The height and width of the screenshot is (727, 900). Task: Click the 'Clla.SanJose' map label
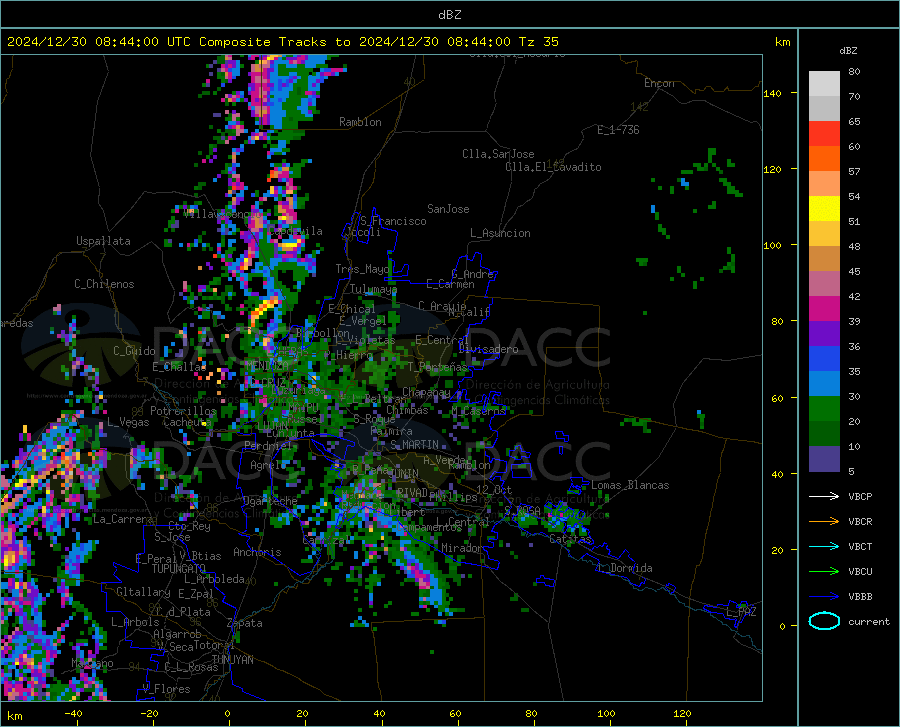(498, 154)
